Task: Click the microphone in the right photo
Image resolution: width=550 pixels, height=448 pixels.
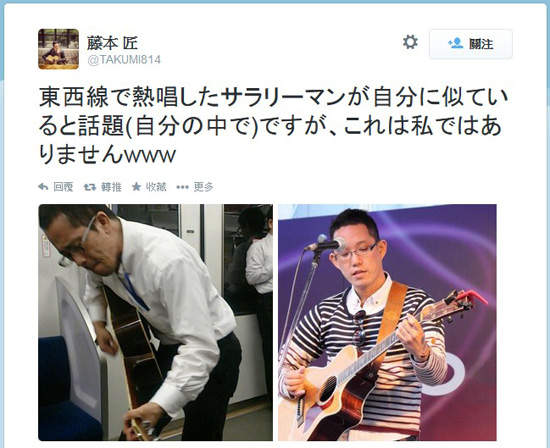Action: tap(325, 243)
